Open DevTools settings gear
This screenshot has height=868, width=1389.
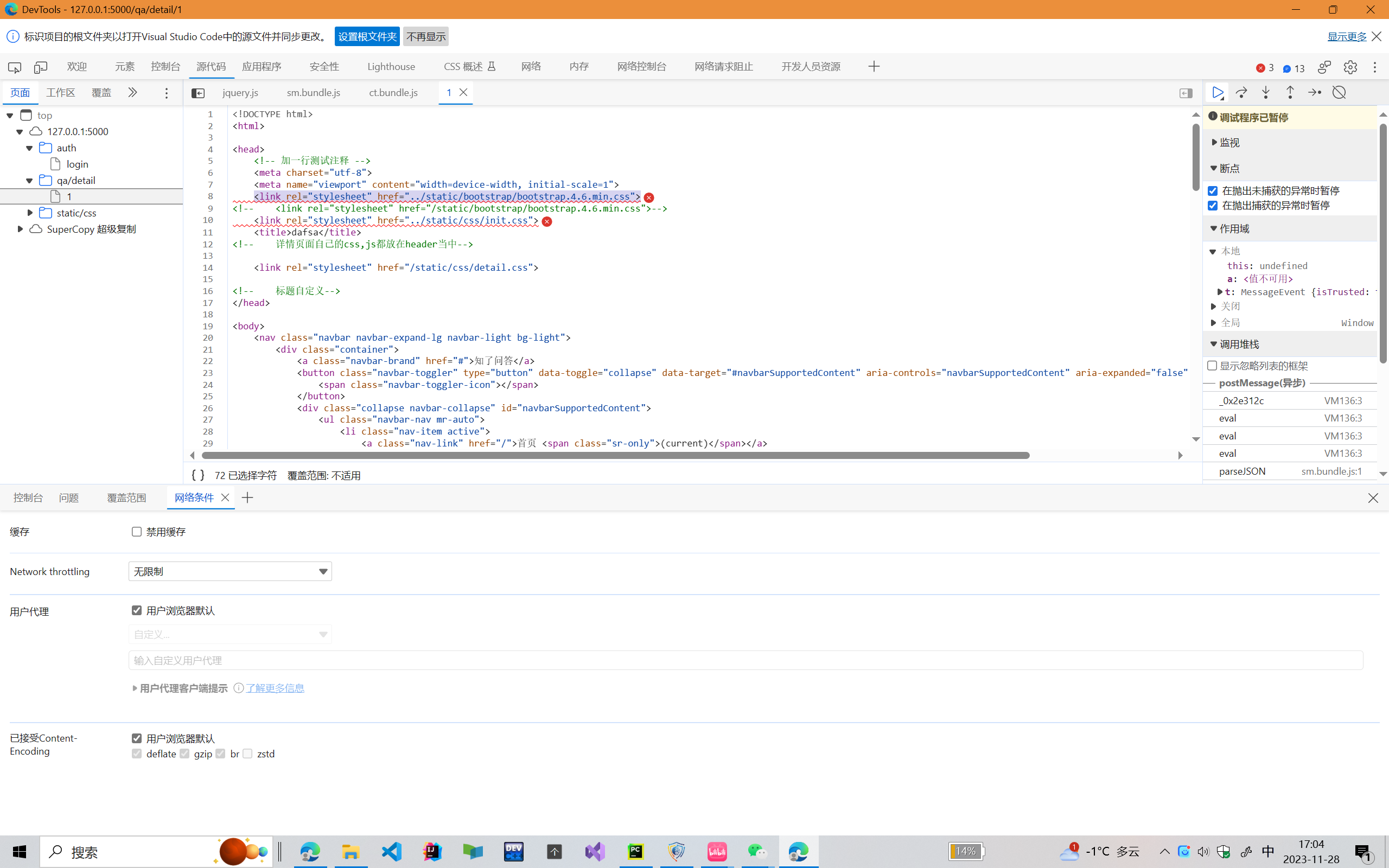[x=1350, y=67]
